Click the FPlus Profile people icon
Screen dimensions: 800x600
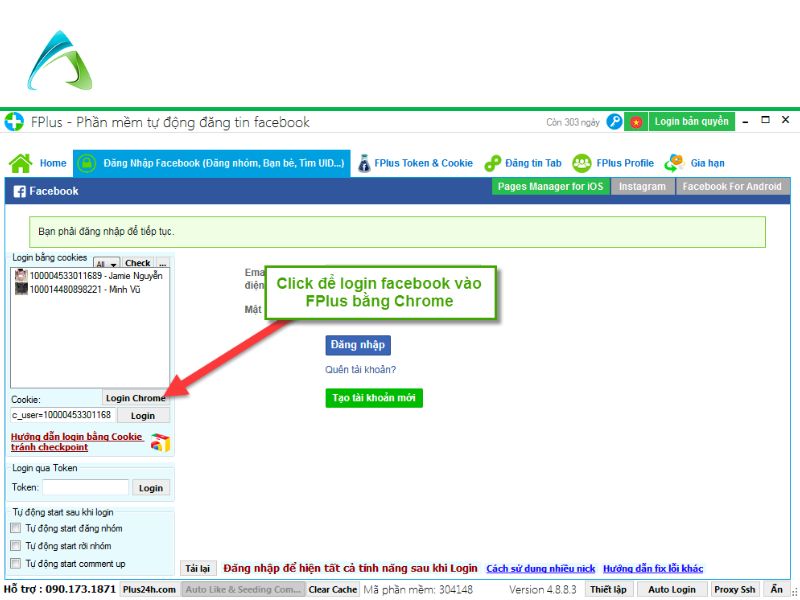pyautogui.click(x=581, y=163)
